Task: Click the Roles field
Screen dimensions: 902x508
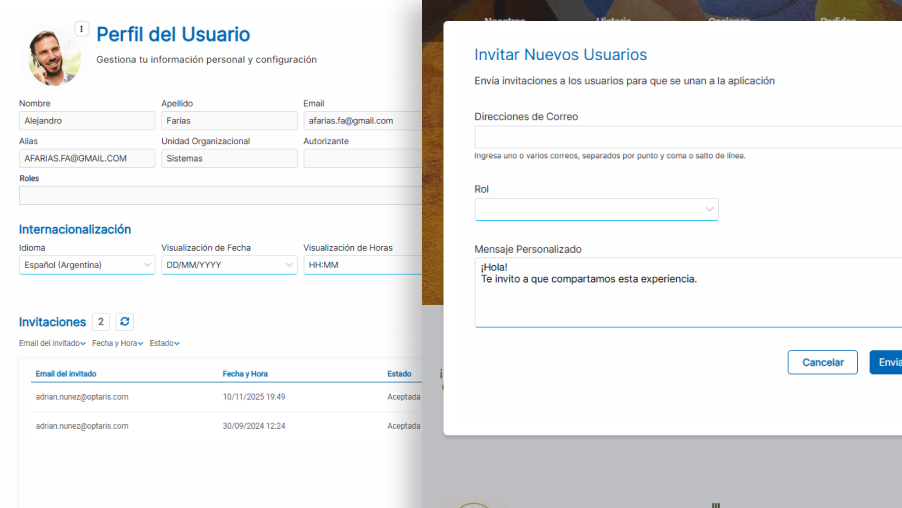Action: 220,195
